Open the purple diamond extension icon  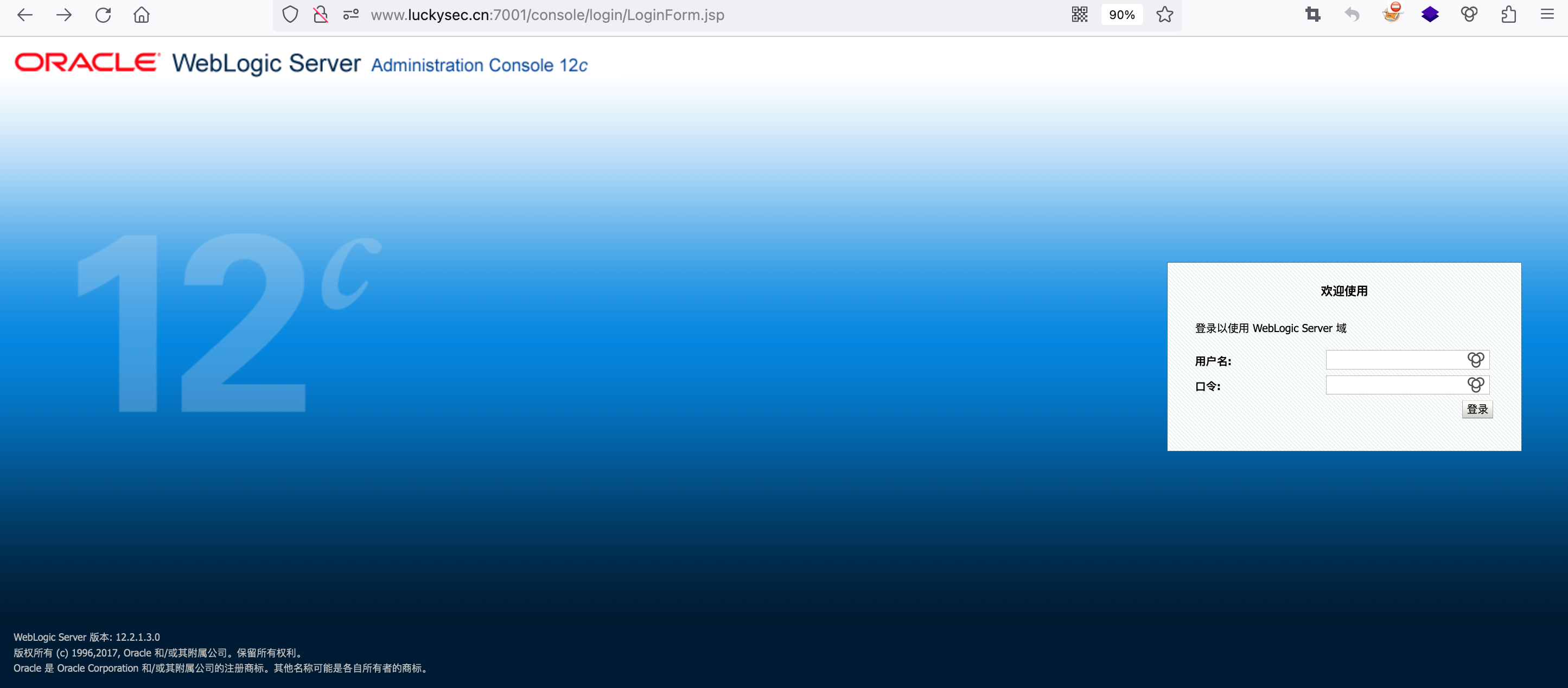(1430, 15)
